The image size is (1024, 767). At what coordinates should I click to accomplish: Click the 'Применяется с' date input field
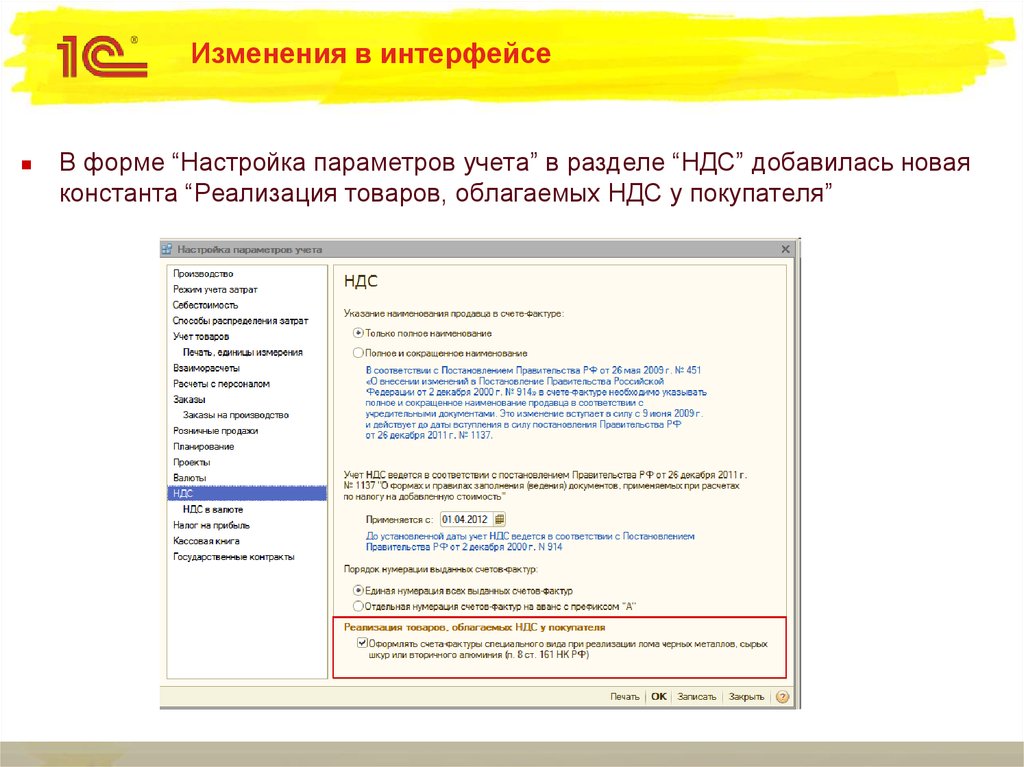click(x=466, y=519)
